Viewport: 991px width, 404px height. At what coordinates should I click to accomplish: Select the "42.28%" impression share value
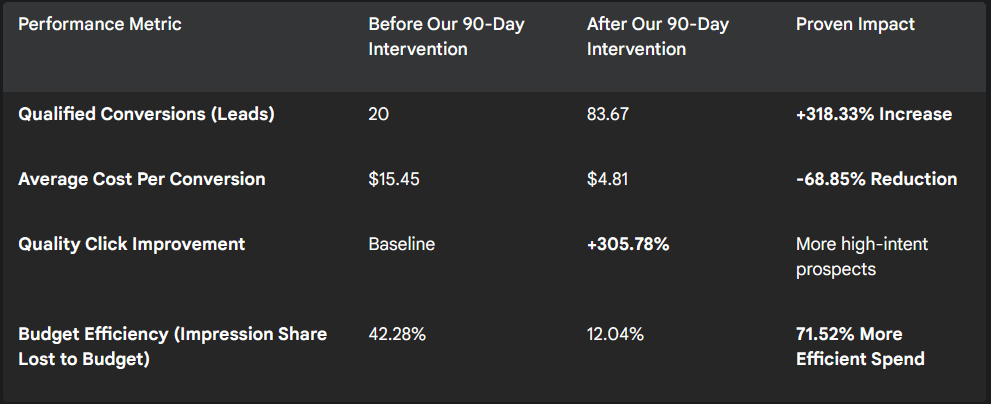click(x=397, y=334)
